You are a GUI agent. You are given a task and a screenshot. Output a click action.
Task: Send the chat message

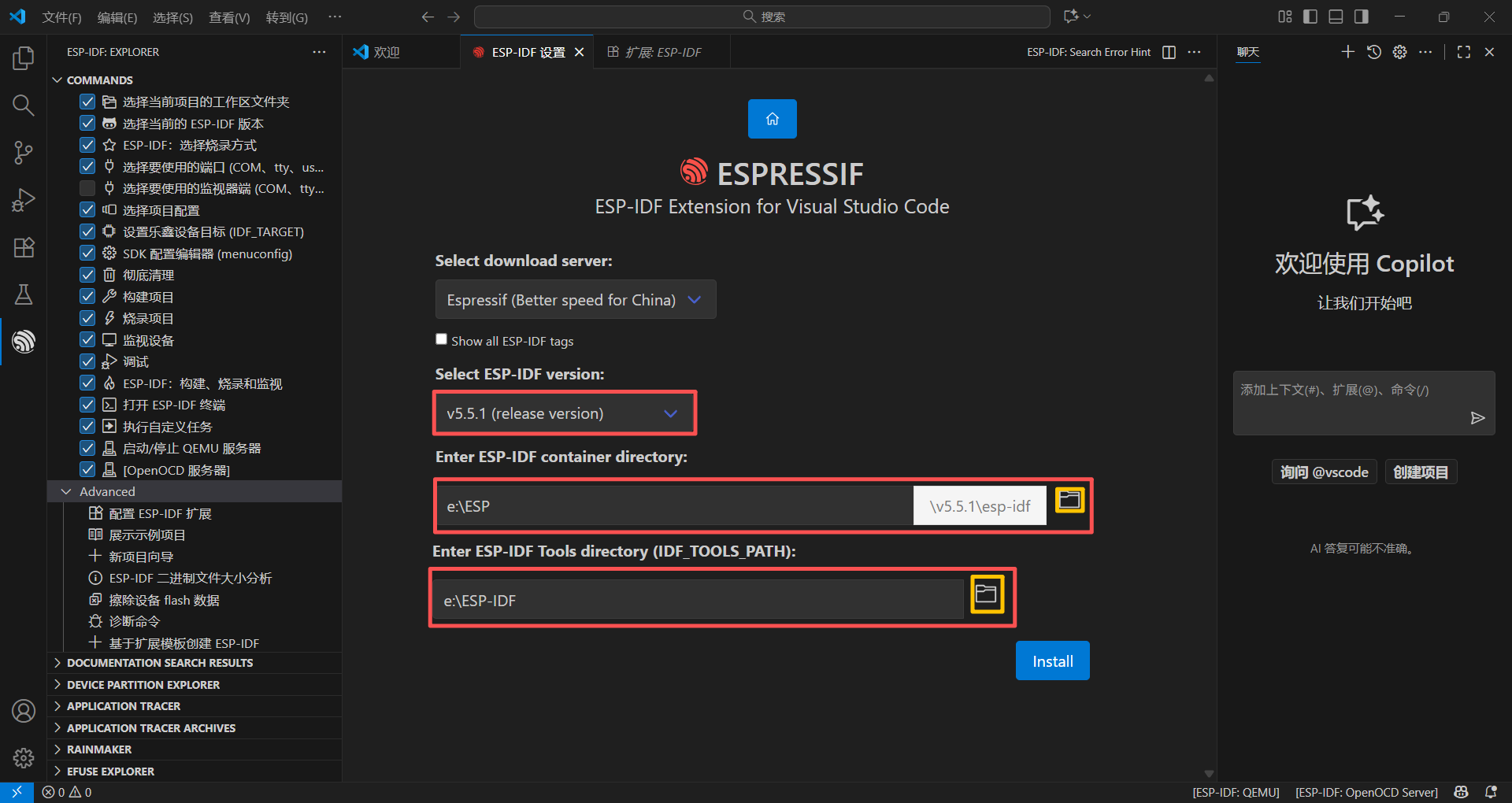[x=1477, y=418]
